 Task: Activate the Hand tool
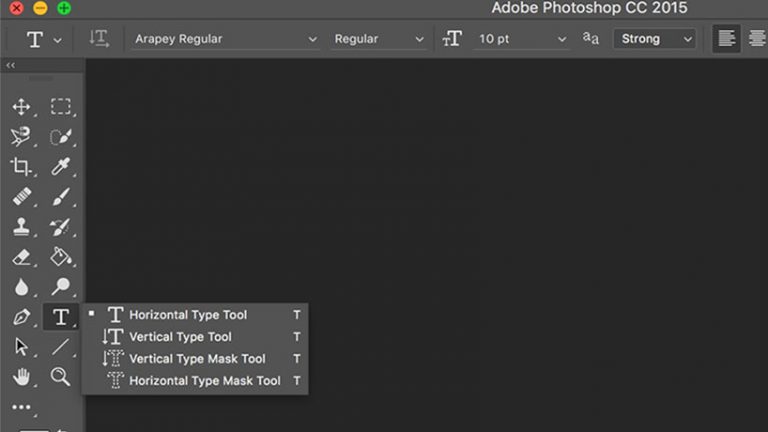[x=22, y=377]
